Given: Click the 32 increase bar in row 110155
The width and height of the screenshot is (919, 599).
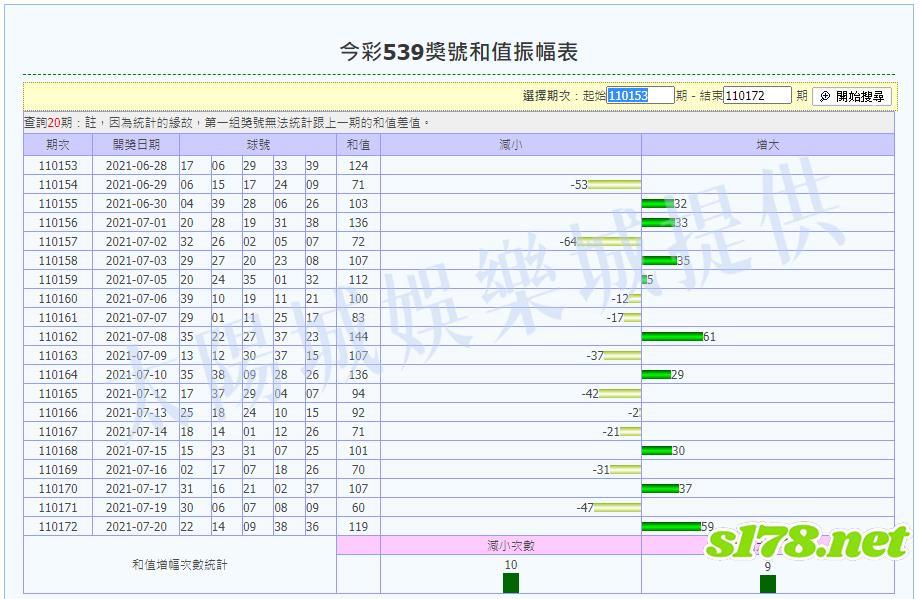Looking at the screenshot, I should 658,204.
